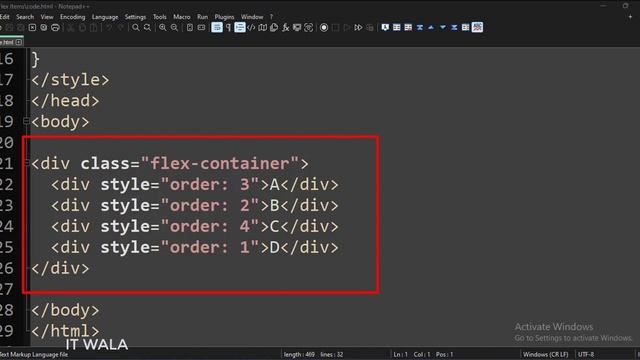Click the plus button at menu bar's right
The width and height of the screenshot is (640, 360).
click(x=630, y=17)
